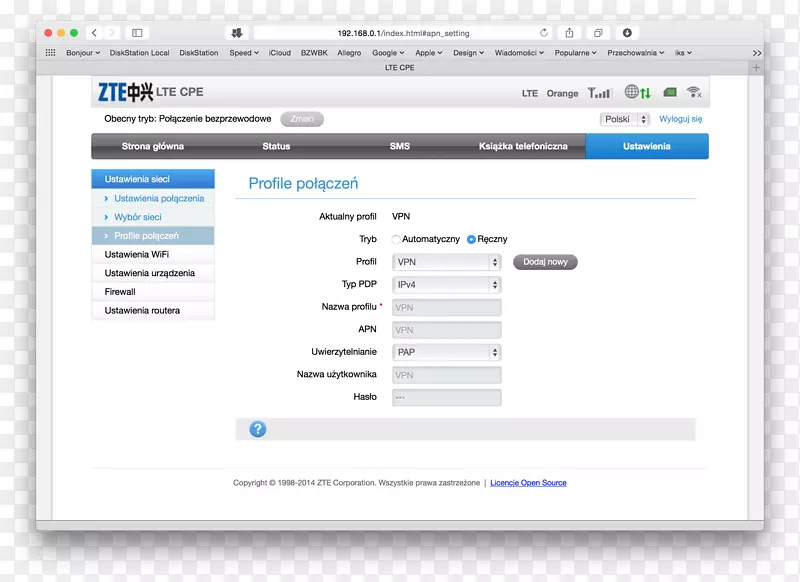800x582 pixels.
Task: Click the extension arrow icon left of address bar
Action: pos(237,33)
